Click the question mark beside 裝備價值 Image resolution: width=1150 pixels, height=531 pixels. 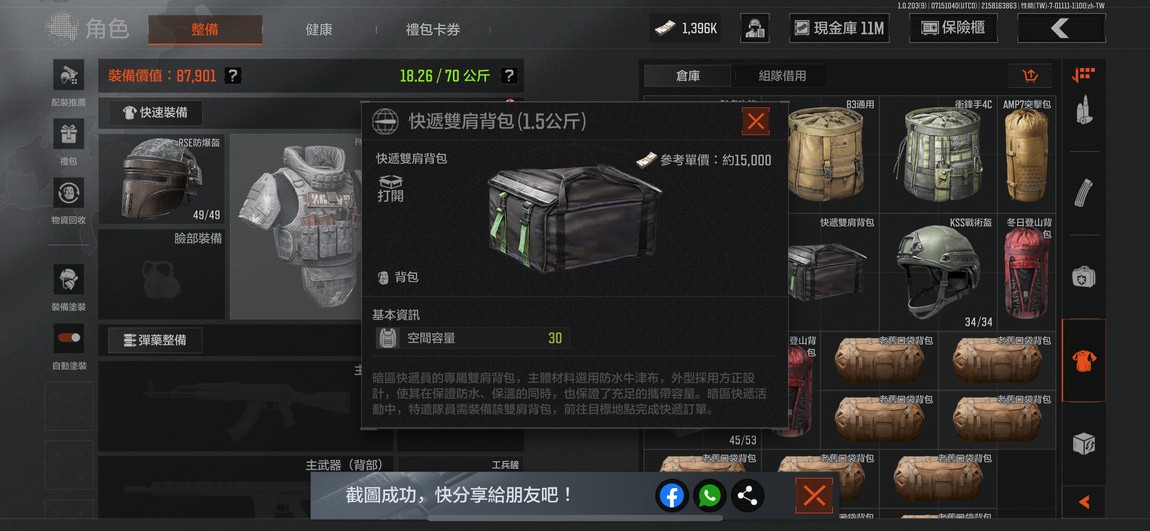point(232,76)
